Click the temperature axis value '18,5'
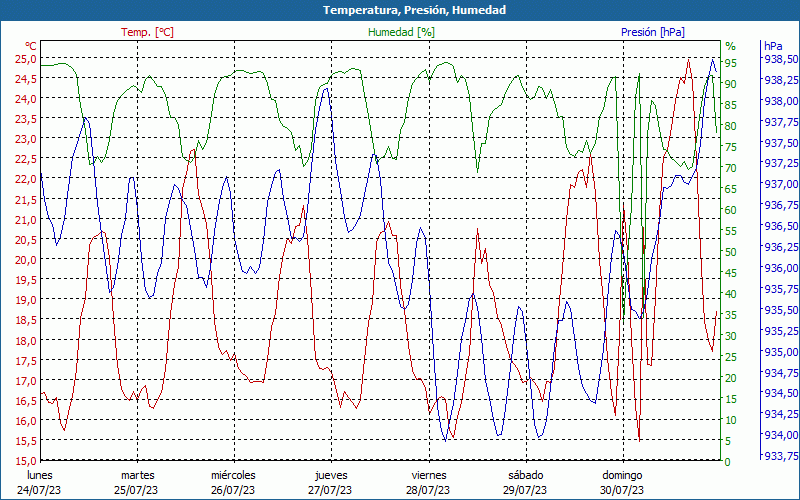The height and width of the screenshot is (500, 800). coord(26,320)
